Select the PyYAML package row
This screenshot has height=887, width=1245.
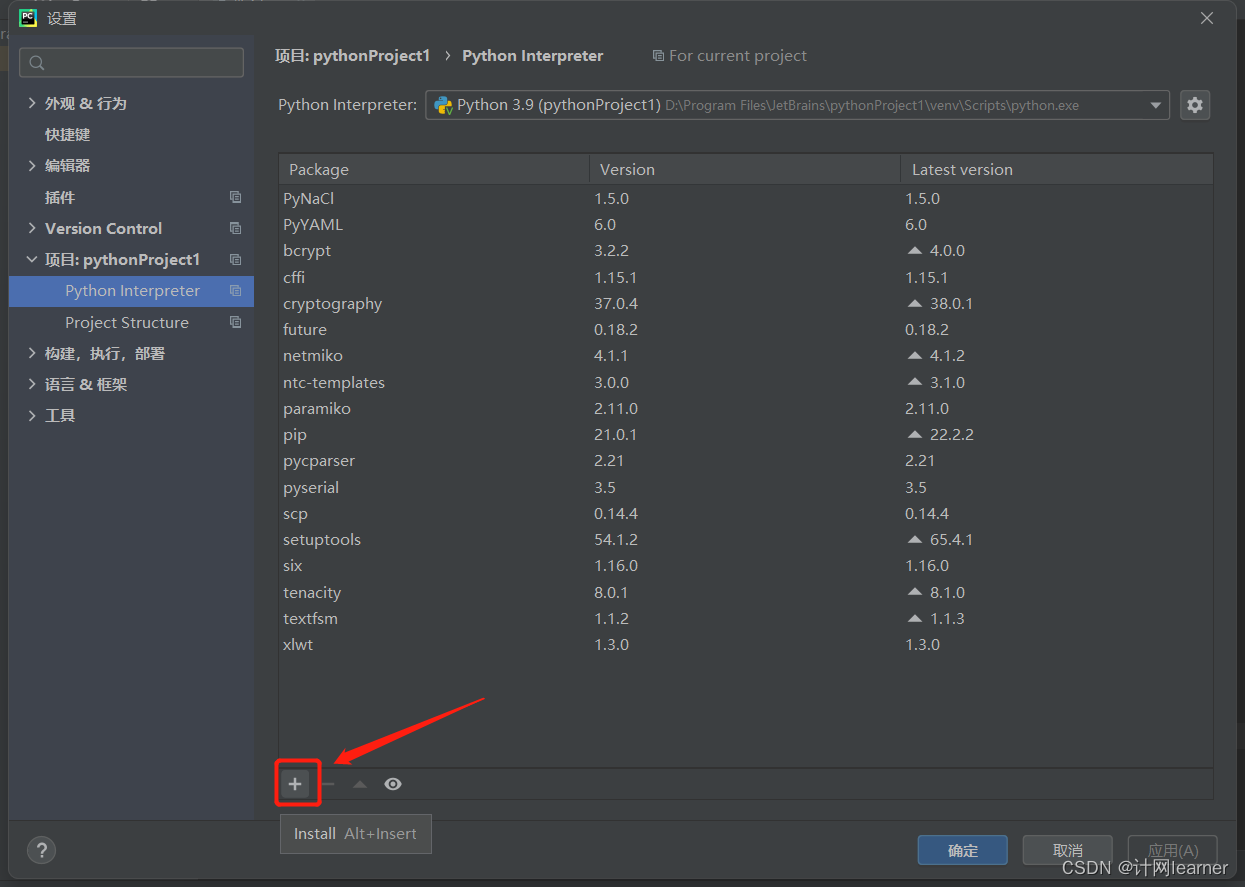[x=746, y=224]
